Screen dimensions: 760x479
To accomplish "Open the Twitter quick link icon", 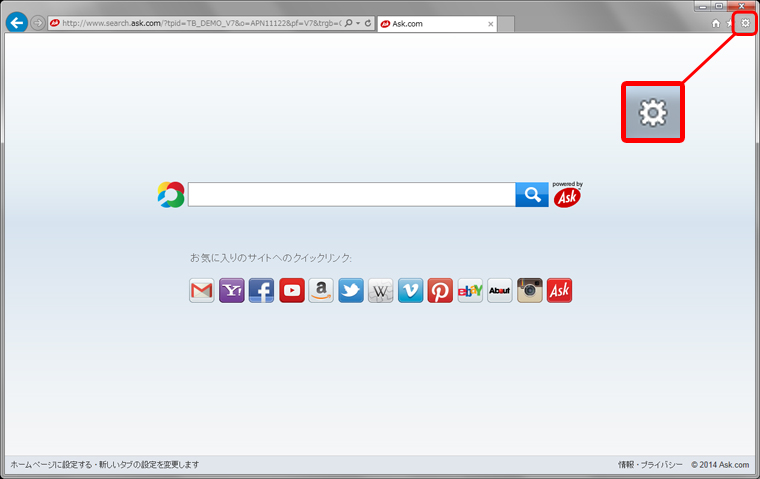I will click(351, 290).
